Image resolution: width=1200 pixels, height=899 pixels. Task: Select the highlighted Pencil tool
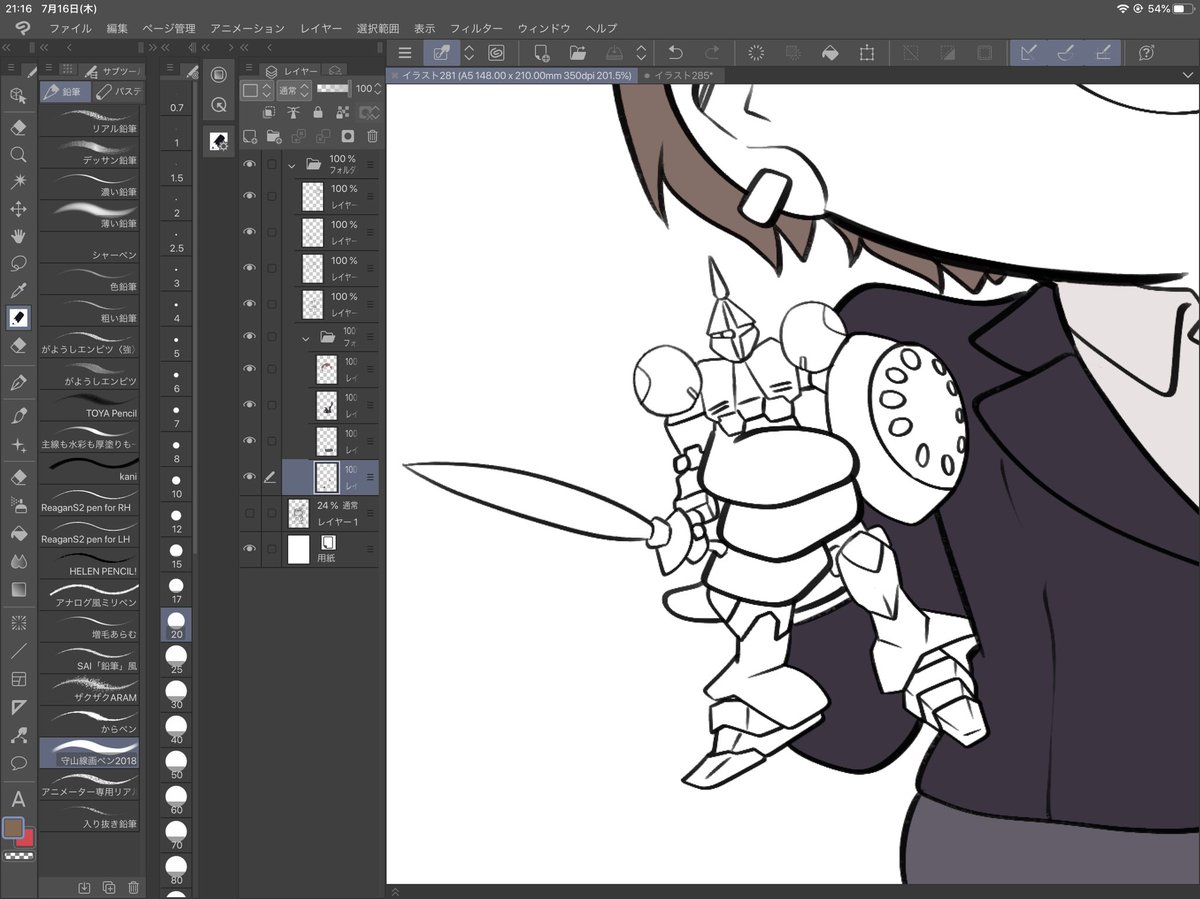[x=18, y=318]
